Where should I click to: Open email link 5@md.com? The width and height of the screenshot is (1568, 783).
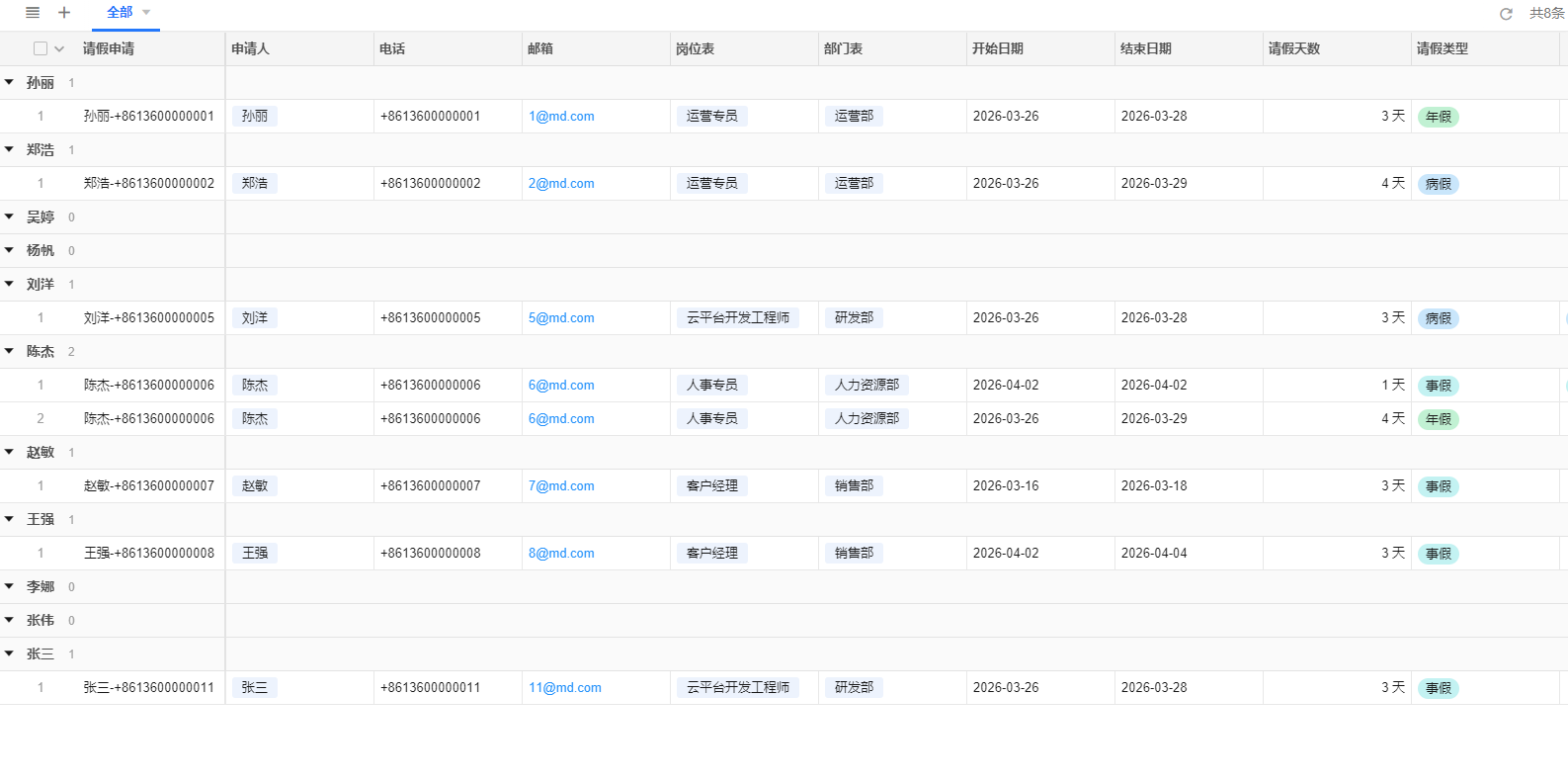click(x=561, y=318)
